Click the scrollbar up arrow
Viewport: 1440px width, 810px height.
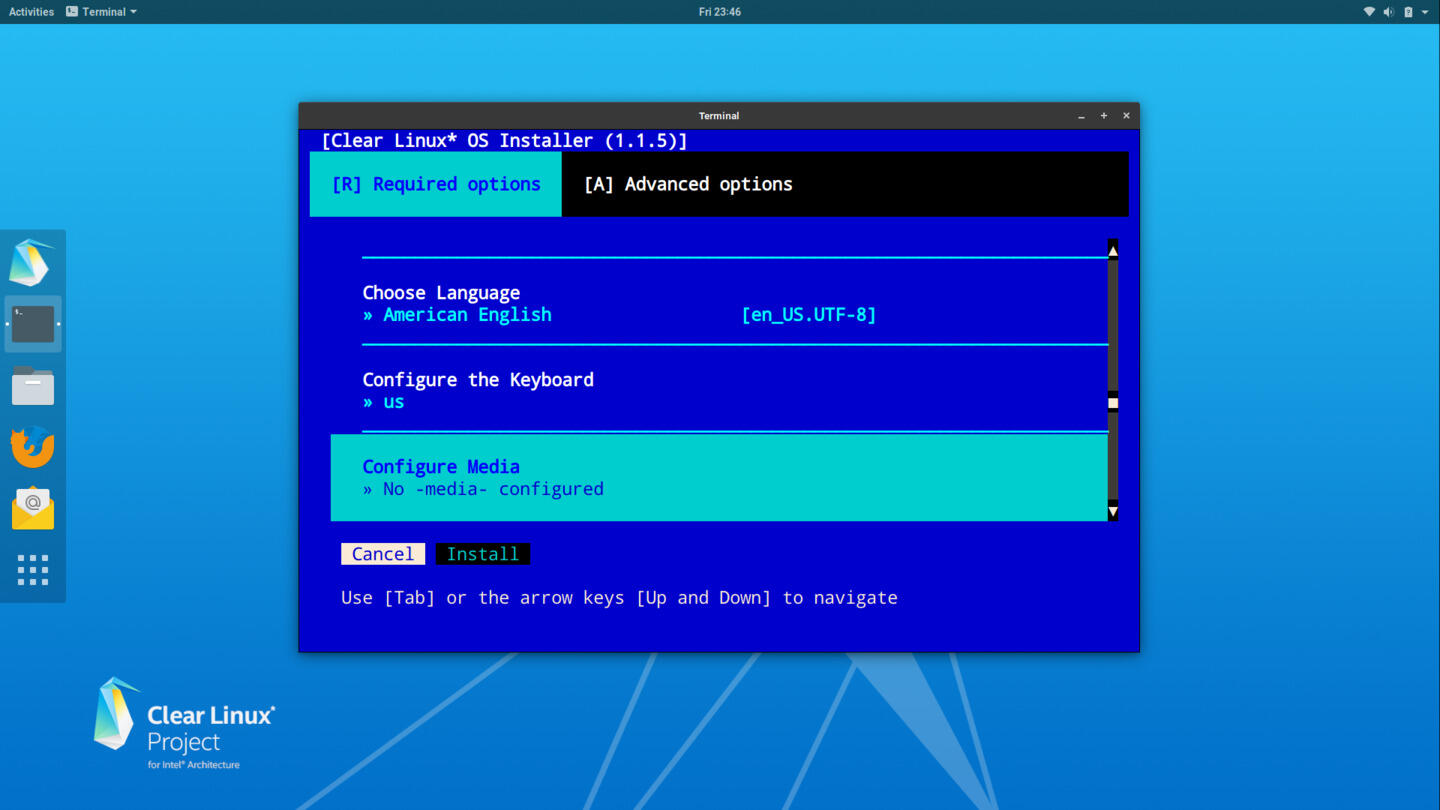point(1113,250)
